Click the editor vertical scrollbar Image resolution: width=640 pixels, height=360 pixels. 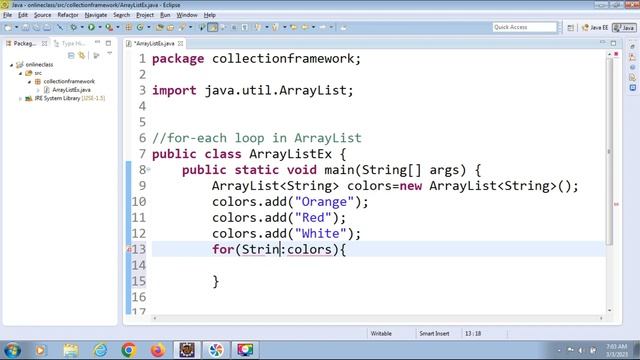pos(609,151)
